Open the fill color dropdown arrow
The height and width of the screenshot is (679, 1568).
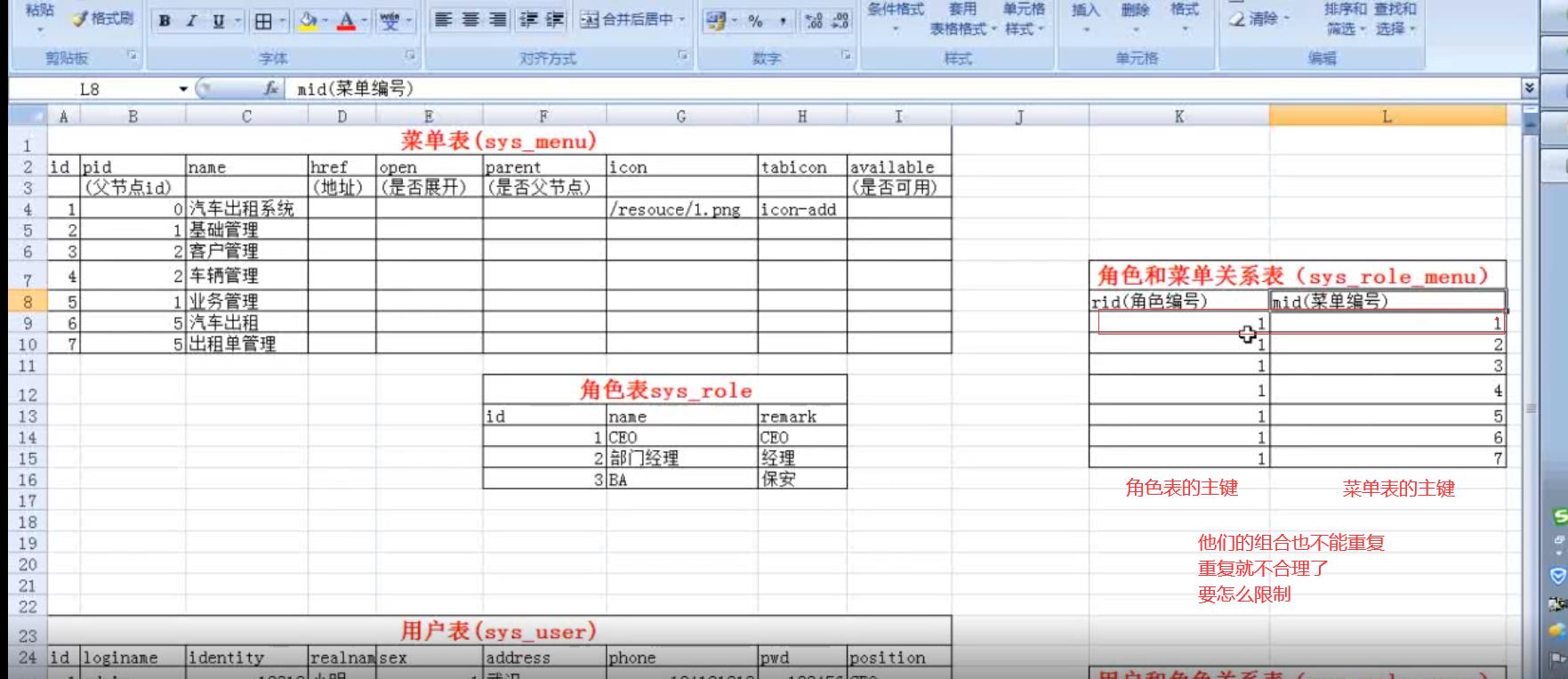326,21
